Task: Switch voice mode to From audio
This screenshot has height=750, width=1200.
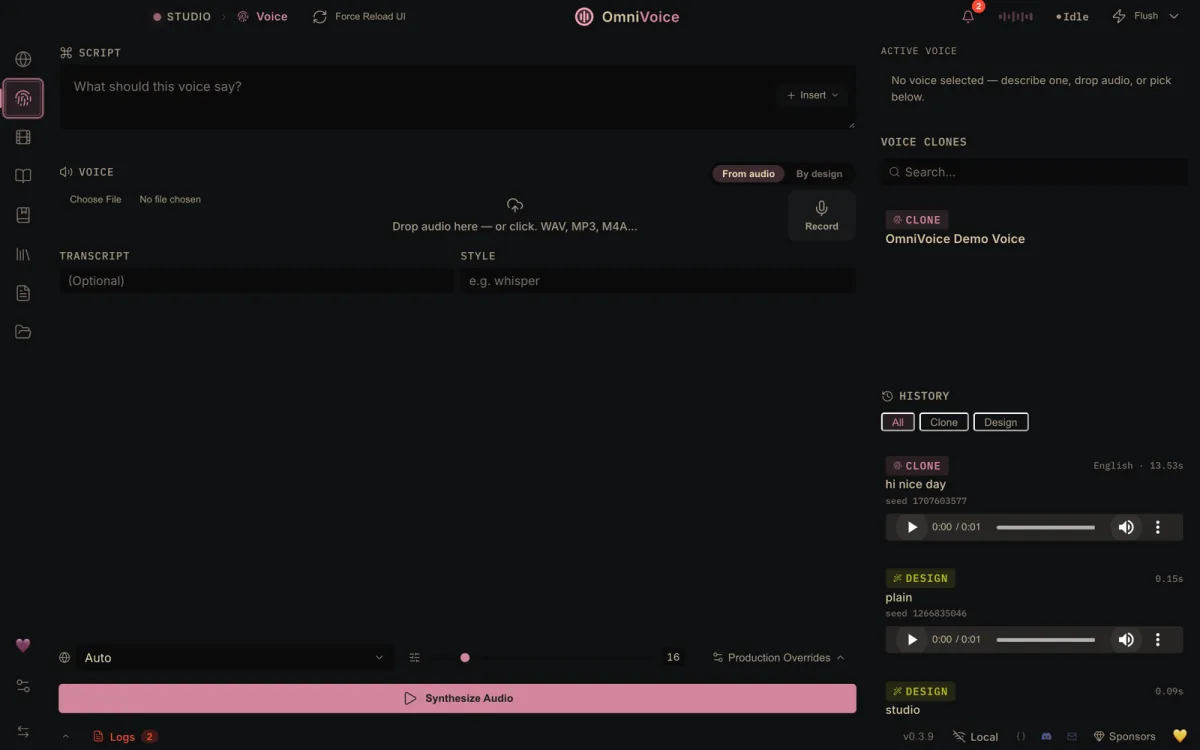Action: coord(748,174)
